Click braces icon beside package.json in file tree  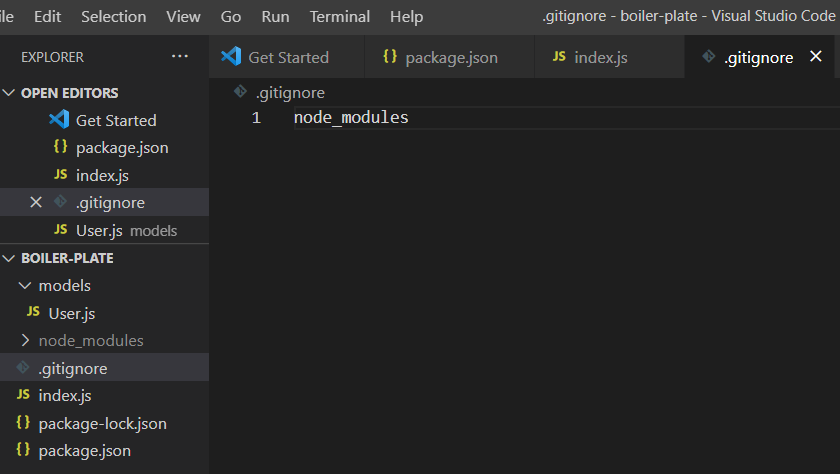[x=23, y=449]
